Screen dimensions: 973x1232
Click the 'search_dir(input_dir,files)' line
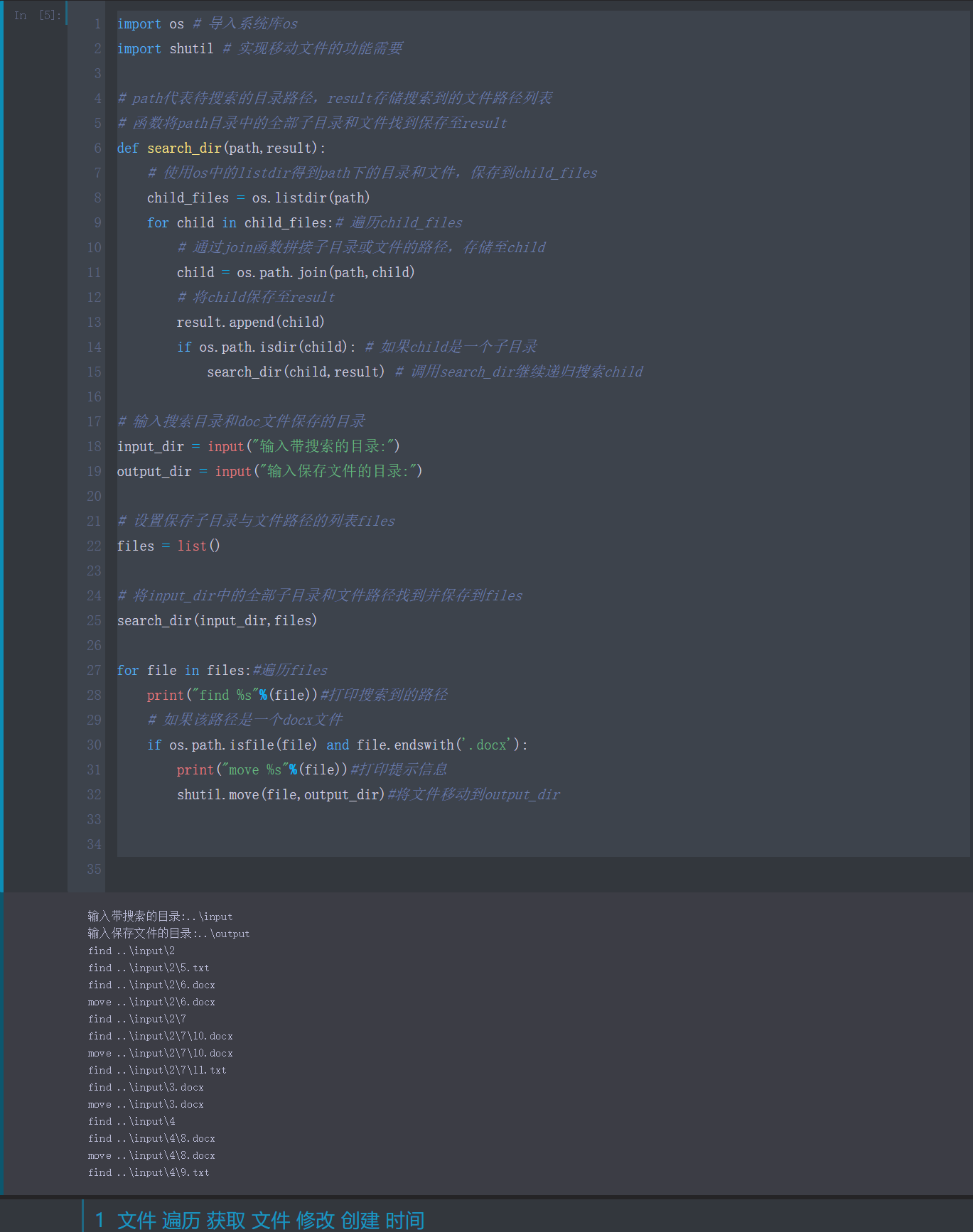tap(217, 620)
